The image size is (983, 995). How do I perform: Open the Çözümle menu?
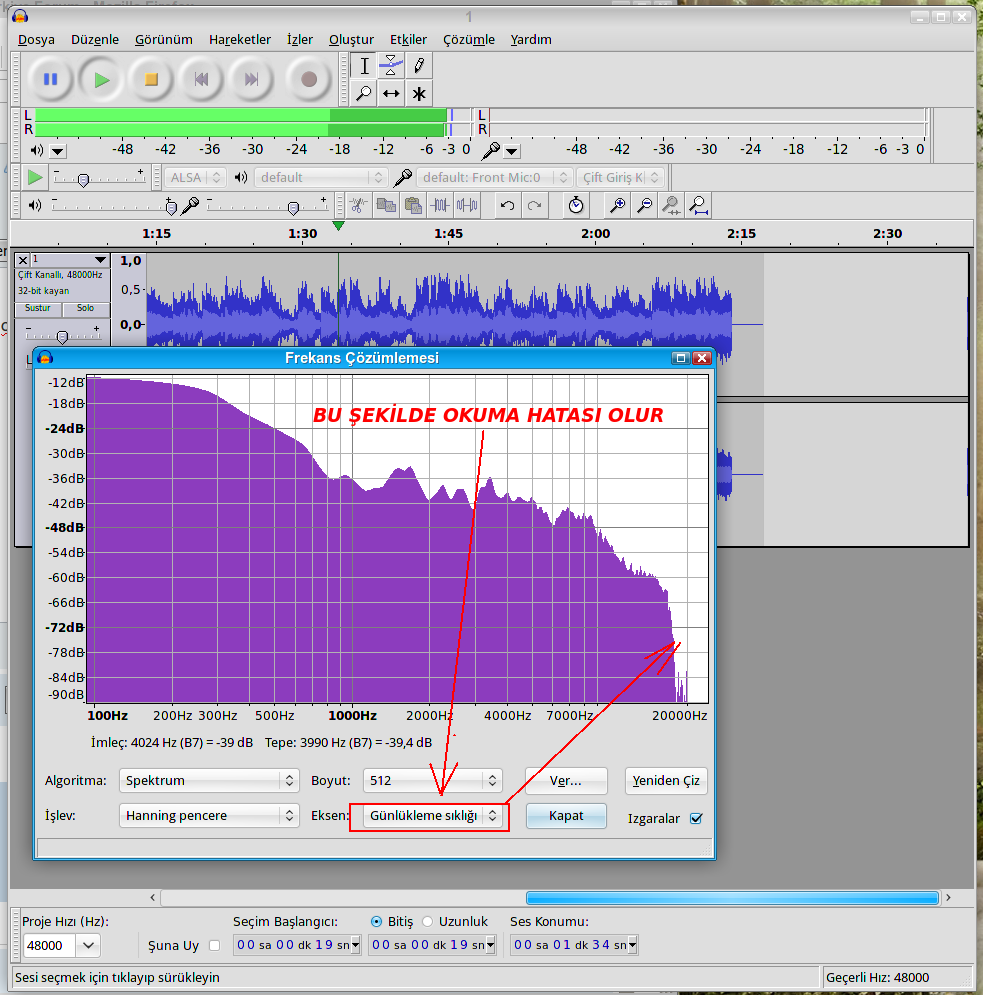tap(468, 40)
